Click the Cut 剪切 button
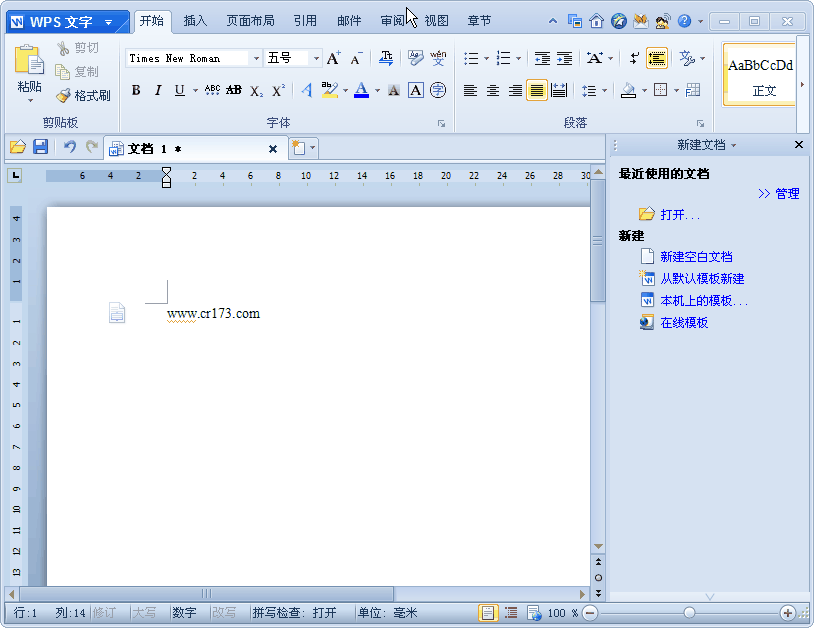This screenshot has width=814, height=628. coord(78,48)
